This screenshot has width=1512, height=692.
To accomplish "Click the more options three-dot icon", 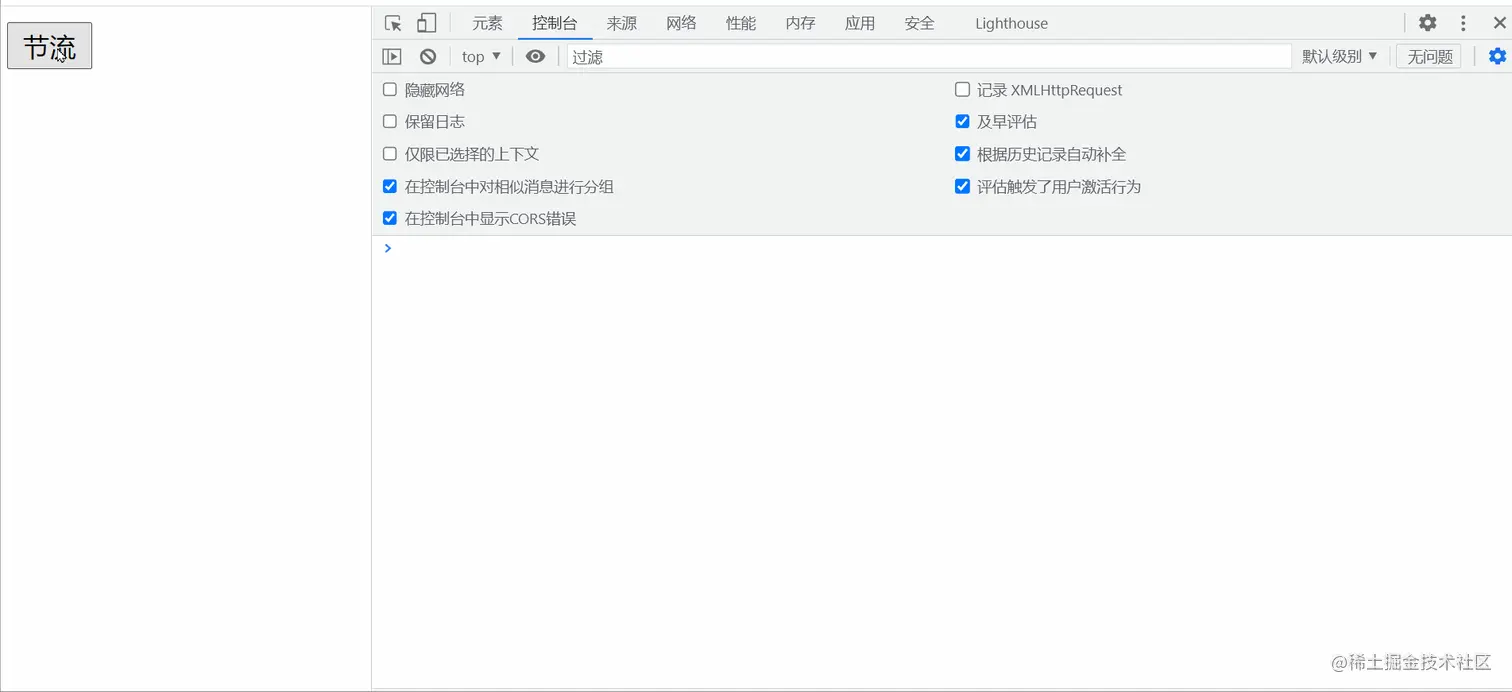I will (x=1462, y=22).
